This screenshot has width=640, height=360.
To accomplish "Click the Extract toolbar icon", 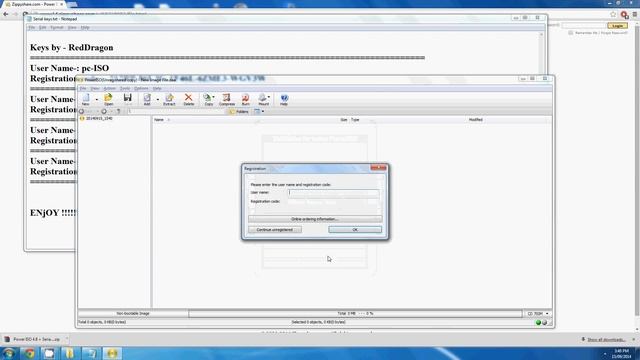I will [x=169, y=99].
